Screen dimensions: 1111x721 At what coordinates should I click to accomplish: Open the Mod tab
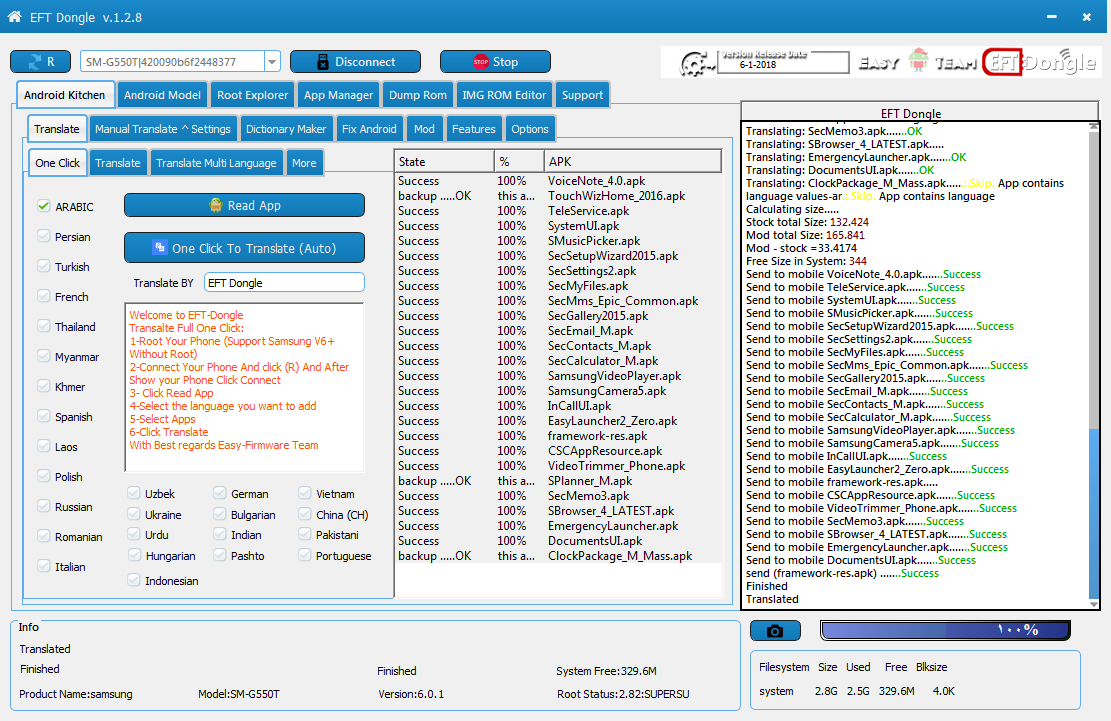[424, 129]
